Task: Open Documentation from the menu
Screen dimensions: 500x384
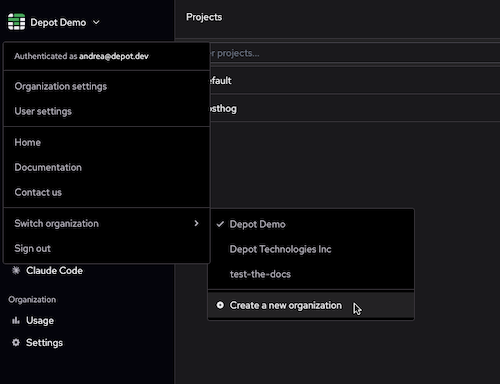Action: pos(107,167)
